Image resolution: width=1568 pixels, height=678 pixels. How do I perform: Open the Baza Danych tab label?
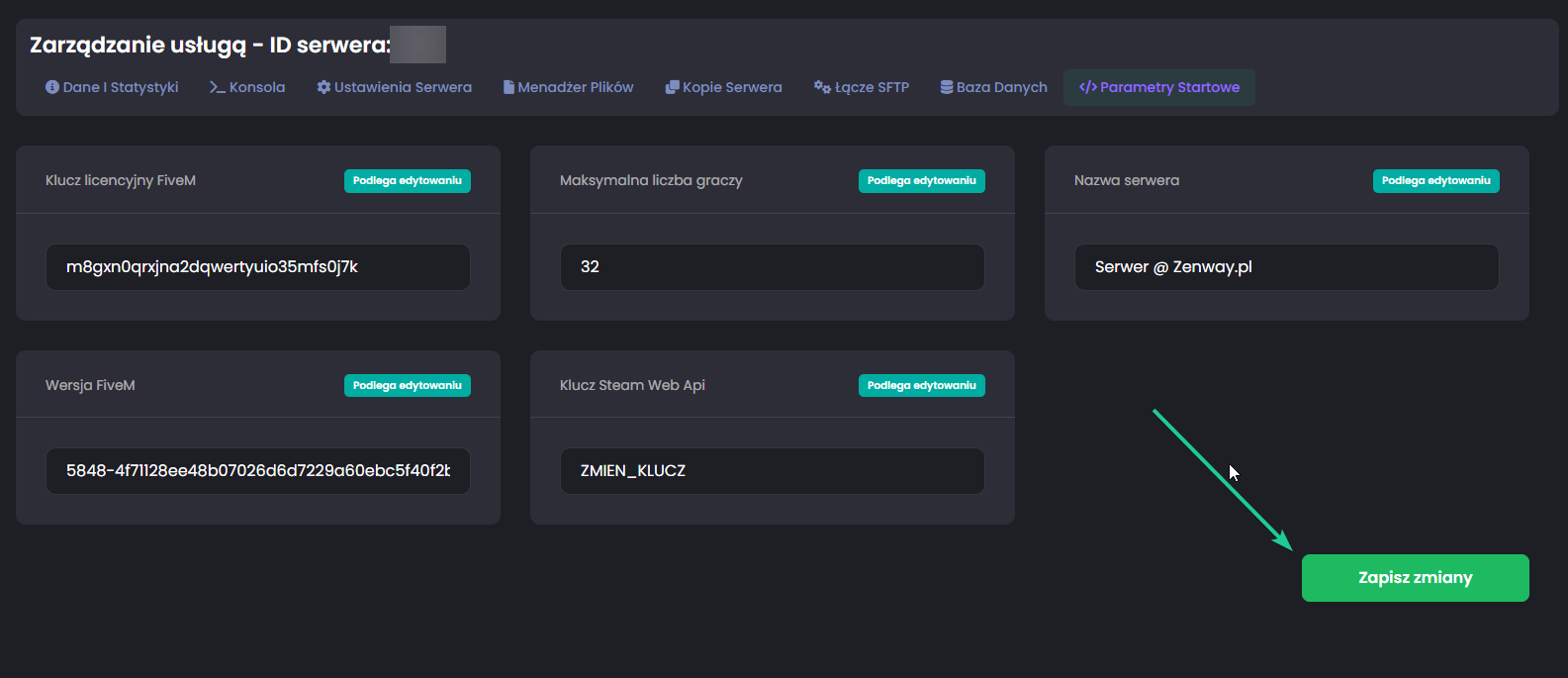pos(1001,87)
